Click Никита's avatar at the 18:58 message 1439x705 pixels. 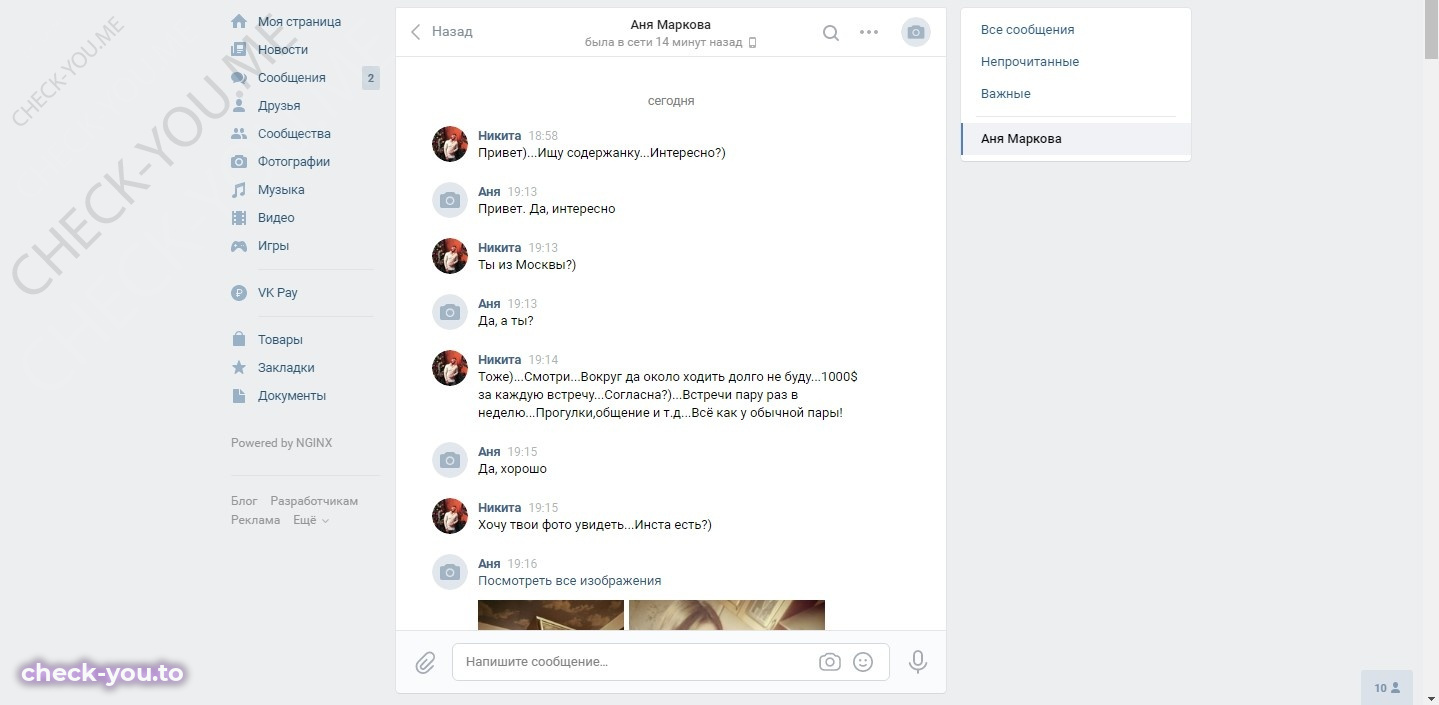point(450,144)
